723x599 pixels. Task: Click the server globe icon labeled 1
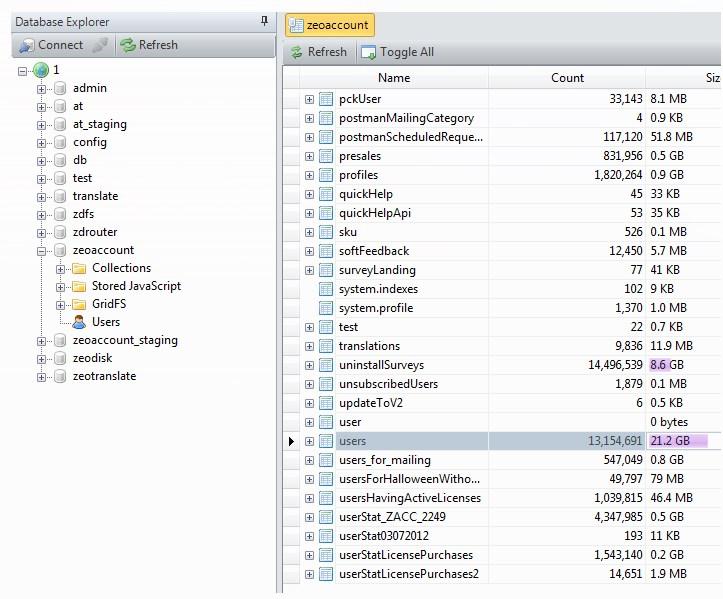tap(40, 70)
